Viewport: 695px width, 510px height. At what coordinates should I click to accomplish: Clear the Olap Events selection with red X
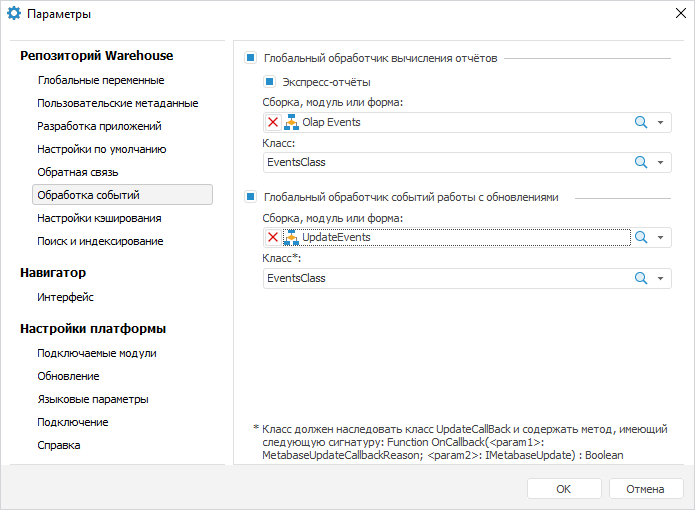pyautogui.click(x=273, y=122)
